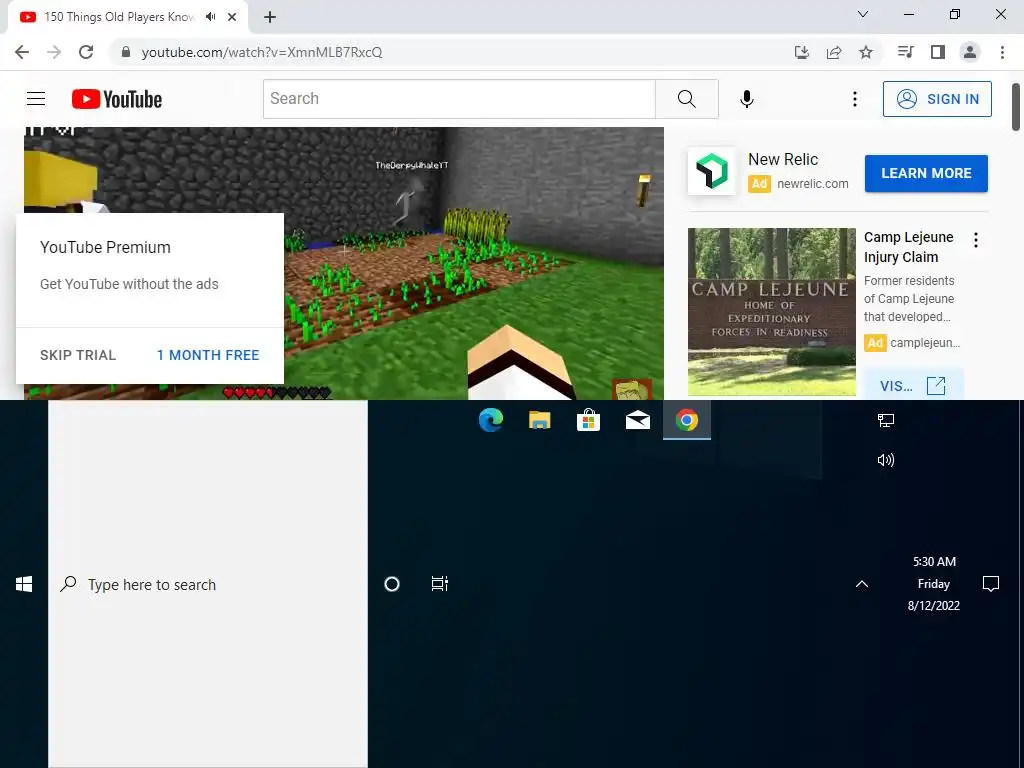Open Chrome three-dot menu
This screenshot has height=768, width=1024.
tap(1002, 52)
